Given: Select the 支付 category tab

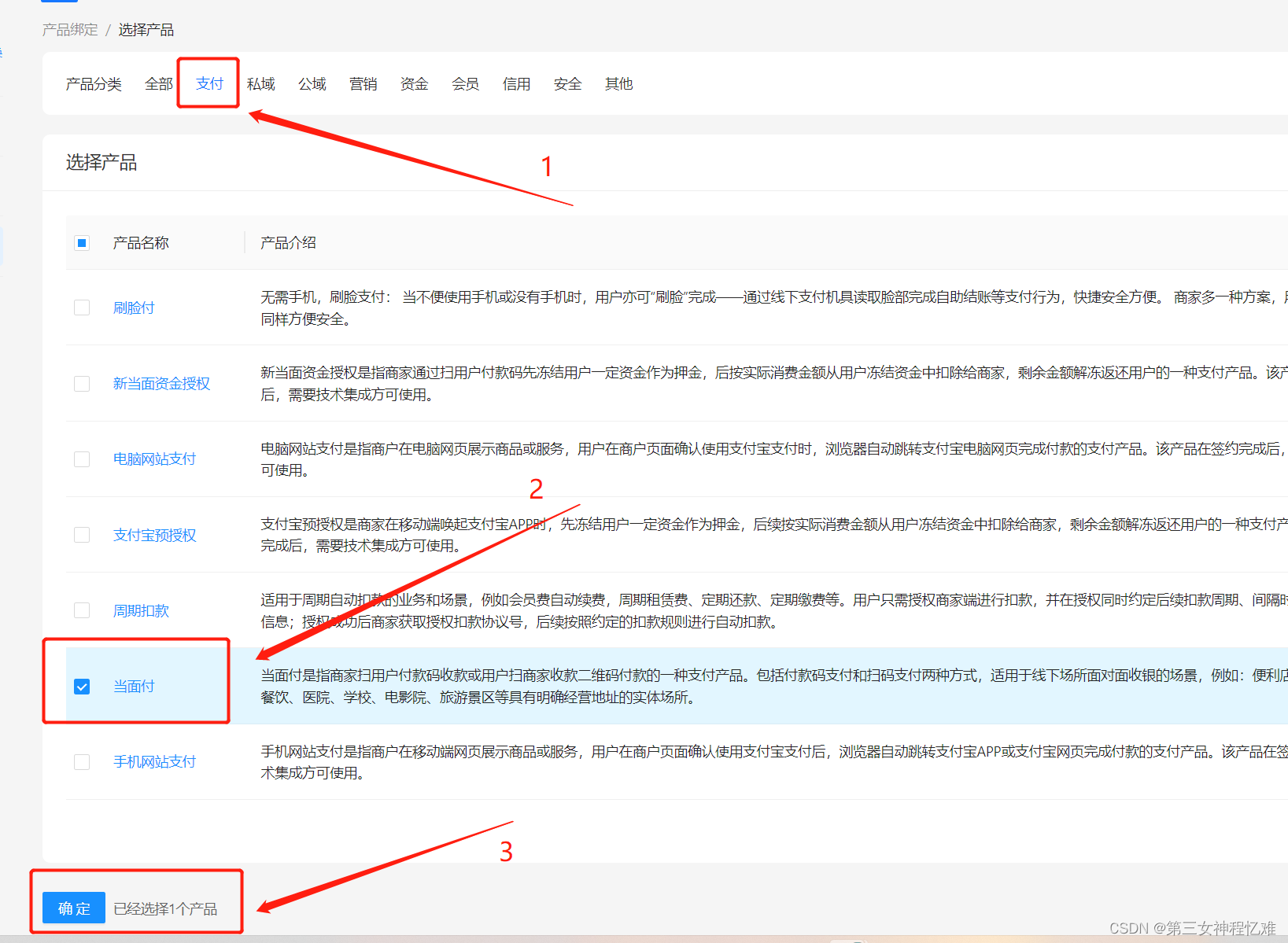Looking at the screenshot, I should coord(209,84).
